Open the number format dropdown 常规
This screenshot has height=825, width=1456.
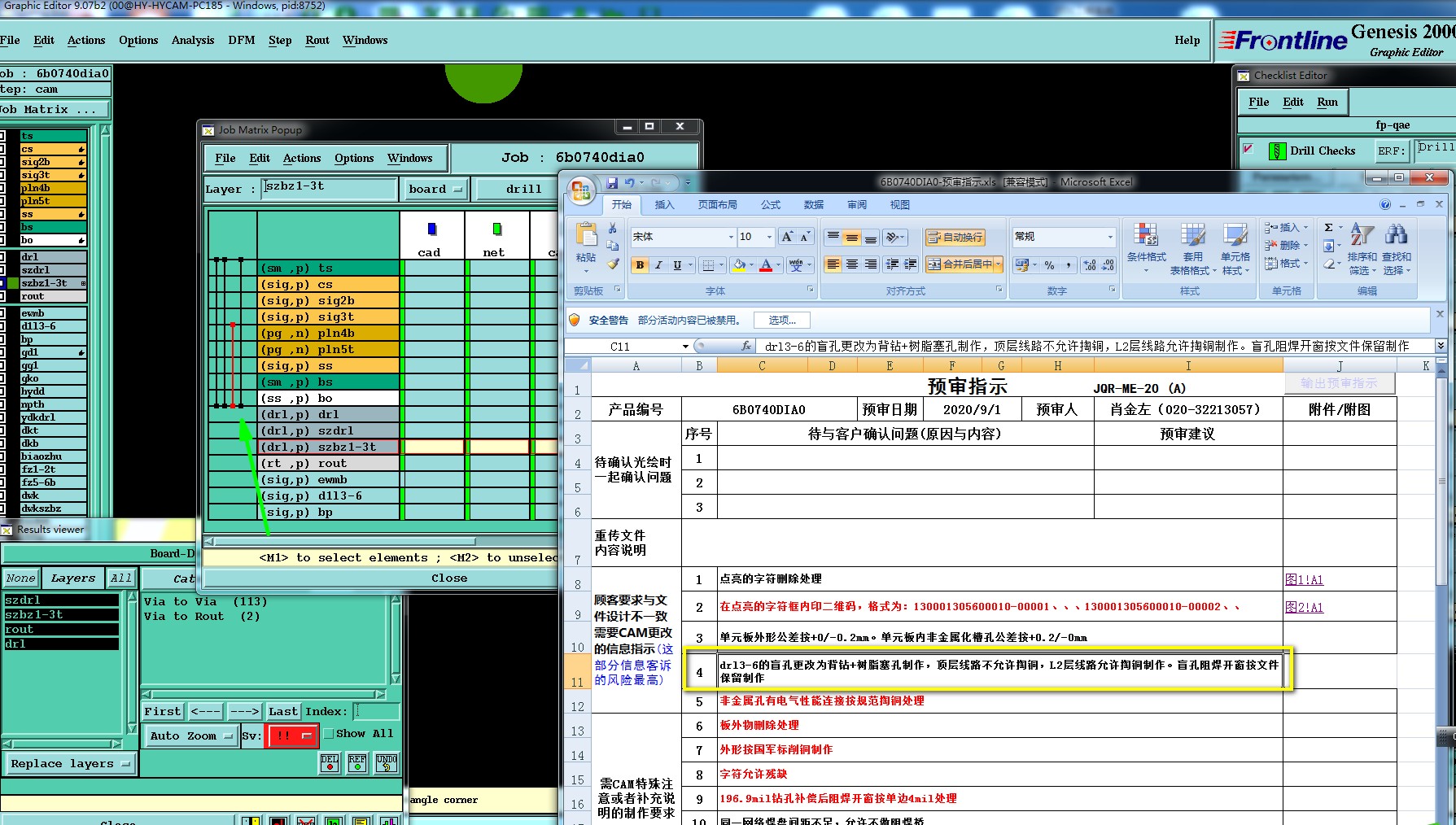pos(1110,237)
